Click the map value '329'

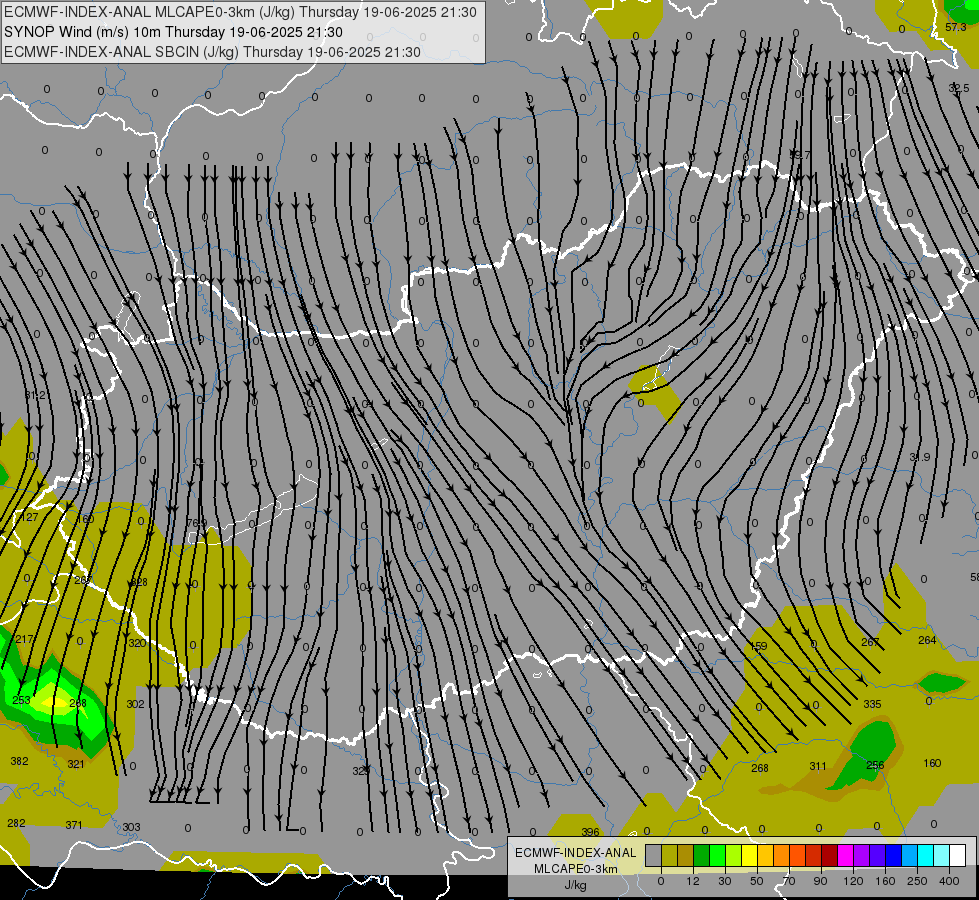coord(361,771)
